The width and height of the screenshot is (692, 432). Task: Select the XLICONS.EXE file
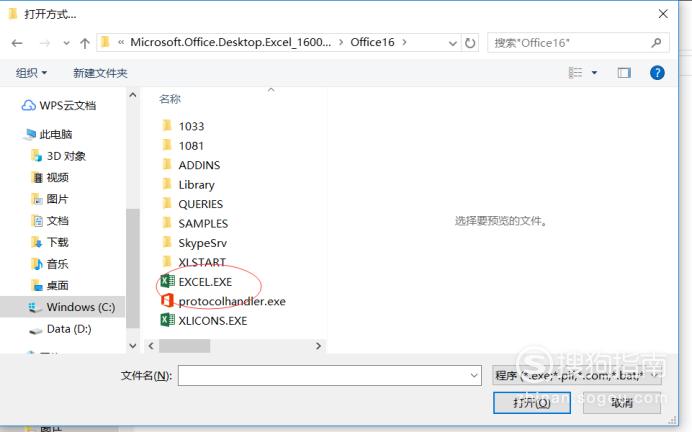204,320
